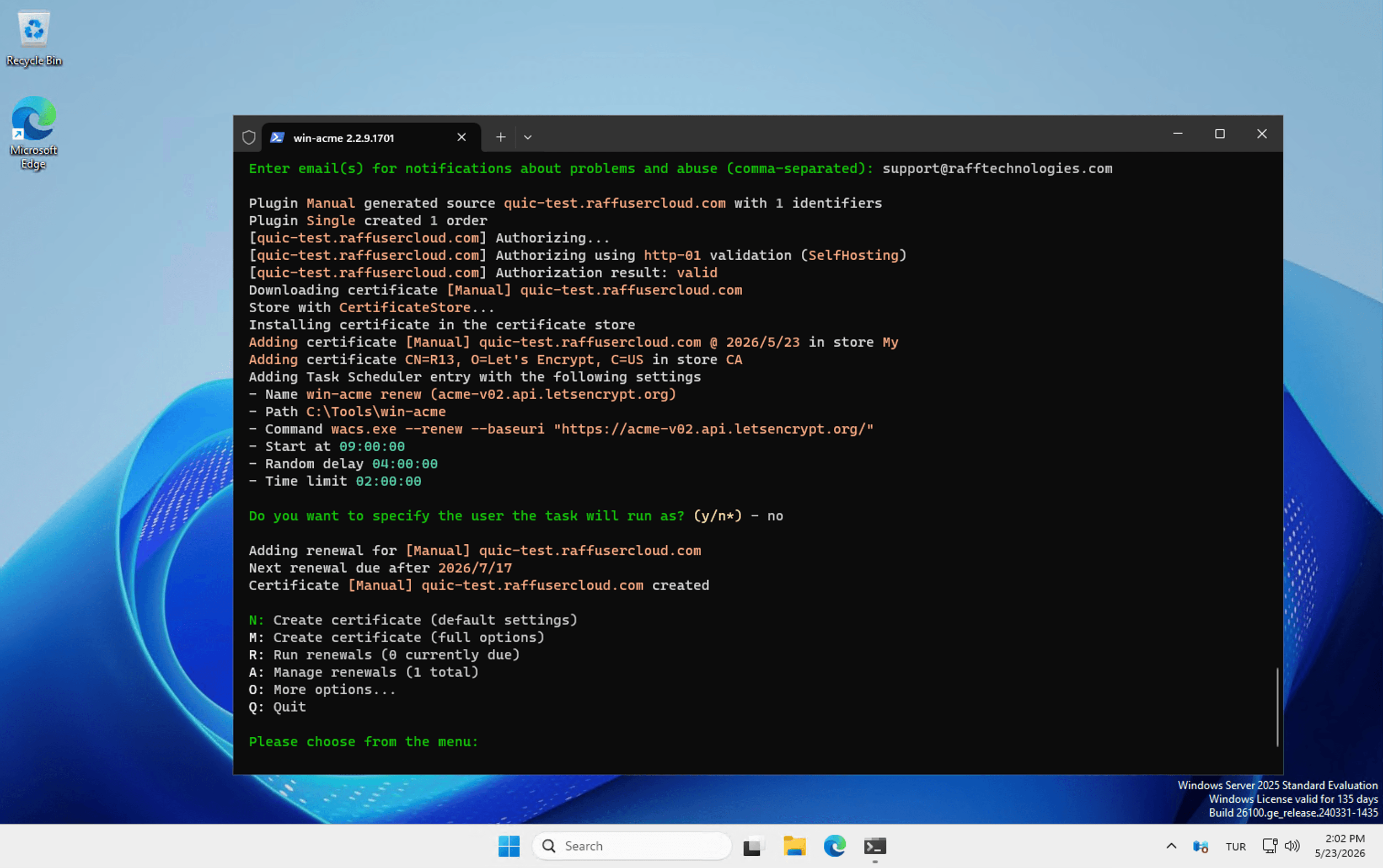Open the clock showing 2:02 PM
This screenshot has width=1383, height=868.
click(1340, 846)
